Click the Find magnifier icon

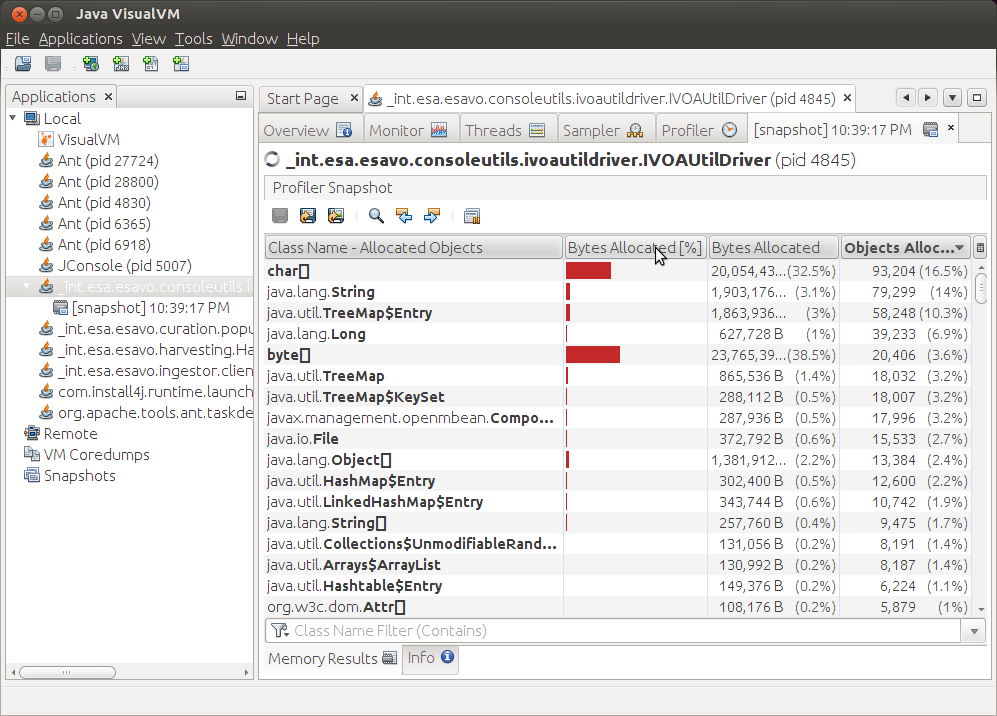[376, 216]
